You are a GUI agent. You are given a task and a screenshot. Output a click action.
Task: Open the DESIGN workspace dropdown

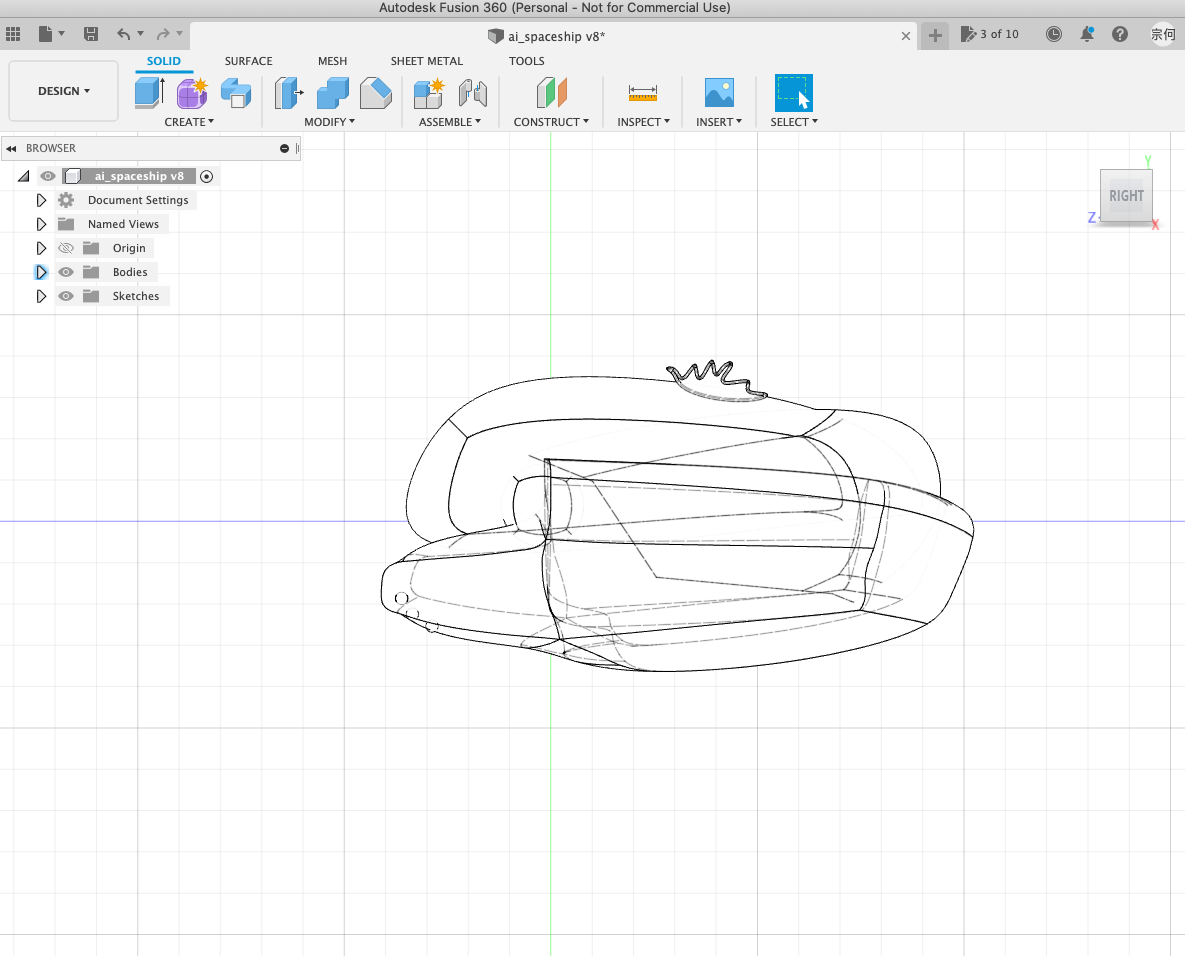coord(63,91)
